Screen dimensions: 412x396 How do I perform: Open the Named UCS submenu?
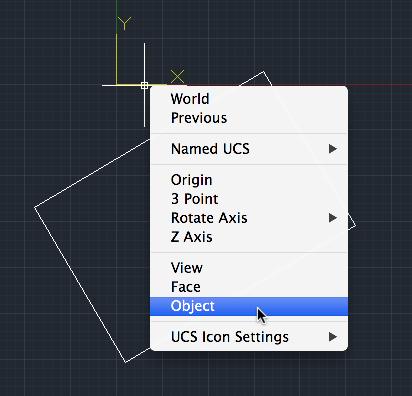pyautogui.click(x=249, y=149)
